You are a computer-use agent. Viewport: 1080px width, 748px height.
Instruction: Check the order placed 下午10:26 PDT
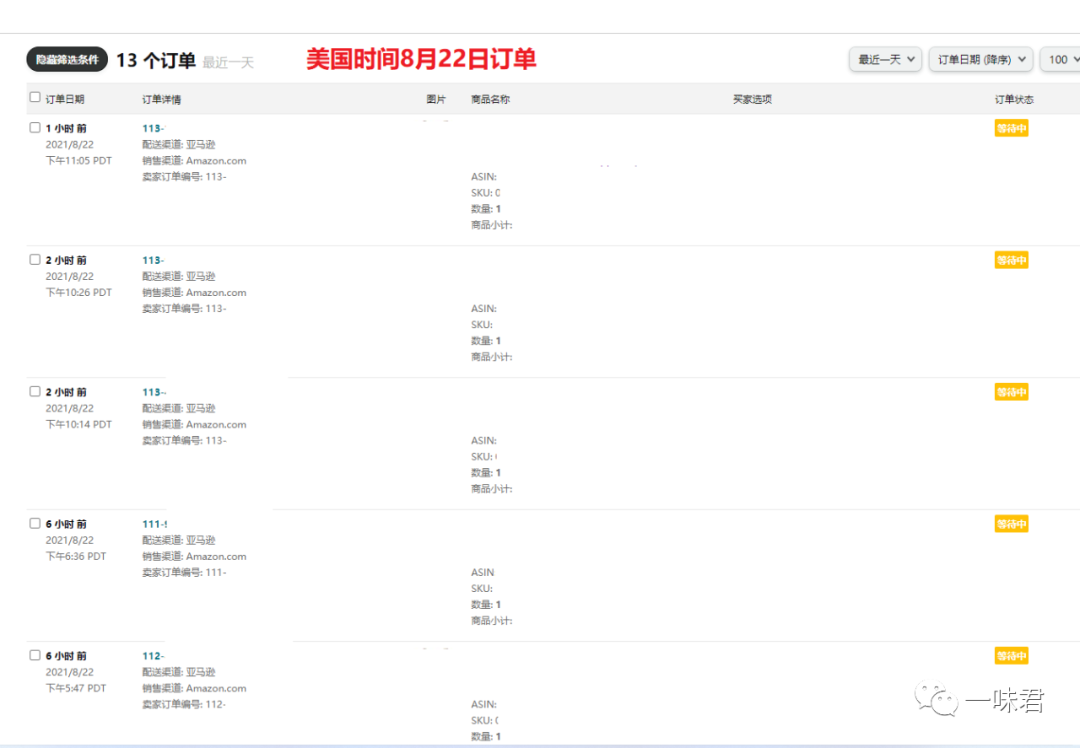(x=35, y=260)
